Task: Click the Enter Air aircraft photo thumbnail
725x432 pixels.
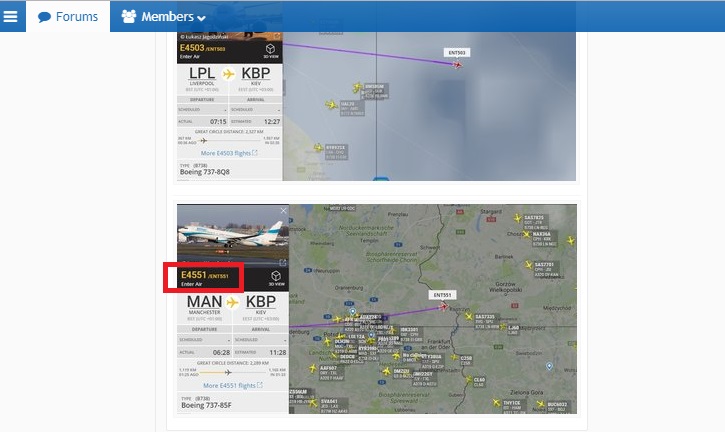Action: point(233,236)
